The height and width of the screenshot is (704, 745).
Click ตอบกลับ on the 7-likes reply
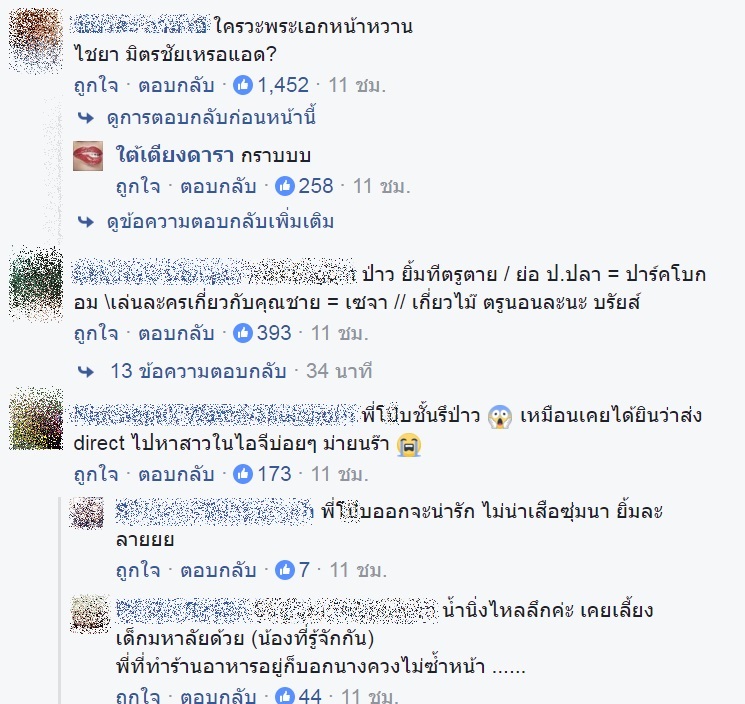coord(218,570)
